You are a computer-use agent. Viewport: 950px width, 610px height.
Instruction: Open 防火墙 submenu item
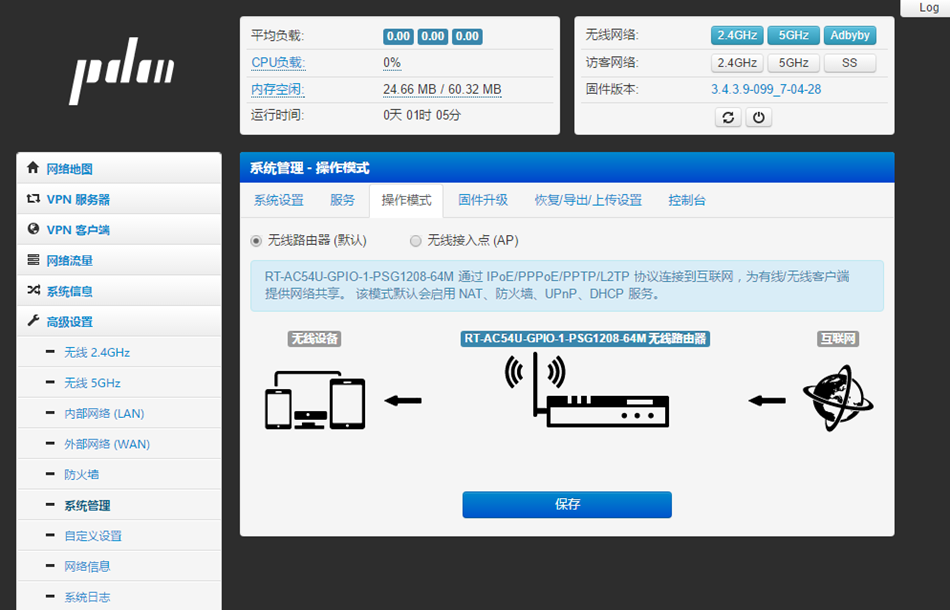coord(119,474)
